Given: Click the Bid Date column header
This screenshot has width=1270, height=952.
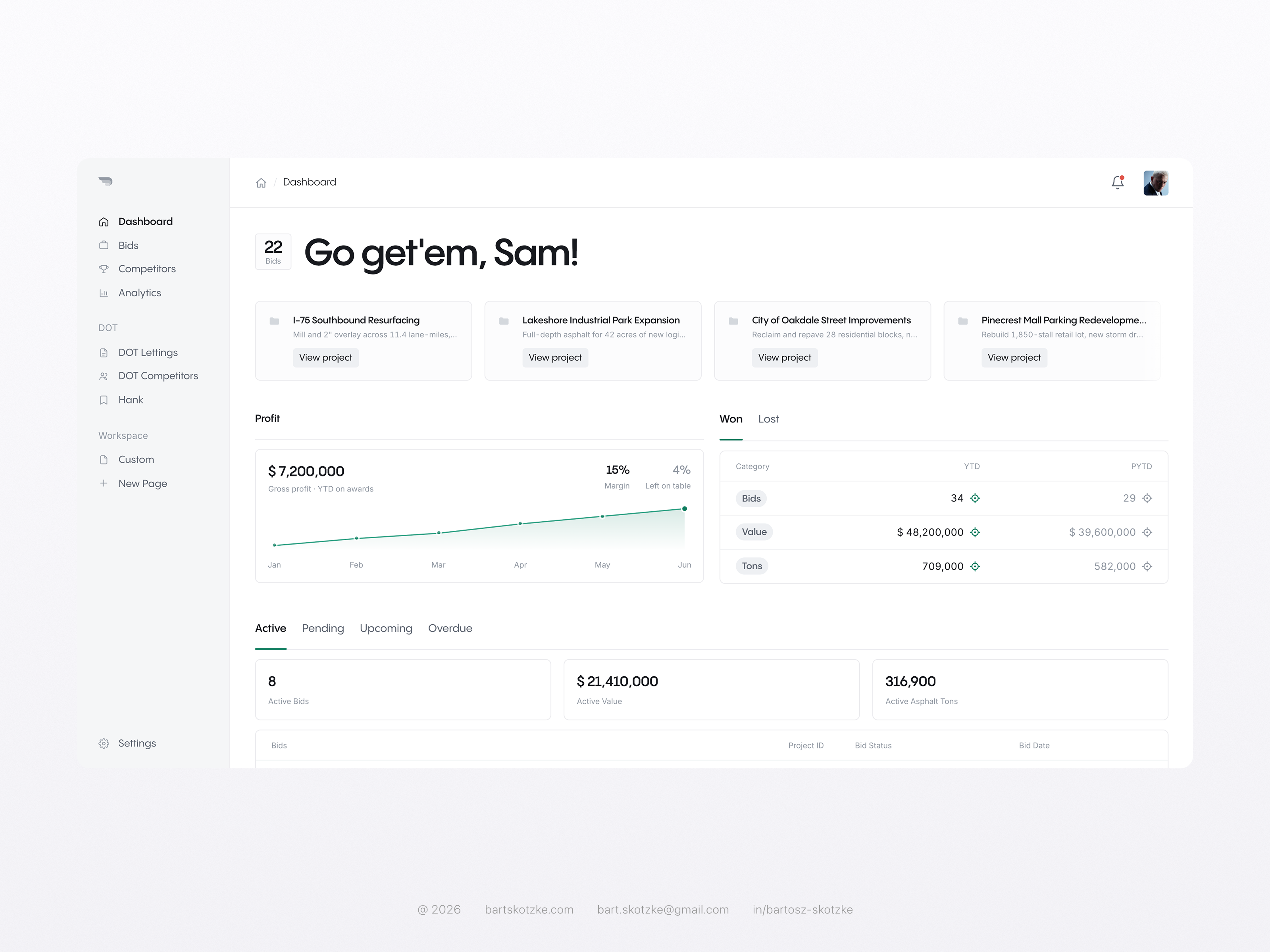Looking at the screenshot, I should pos(1034,745).
